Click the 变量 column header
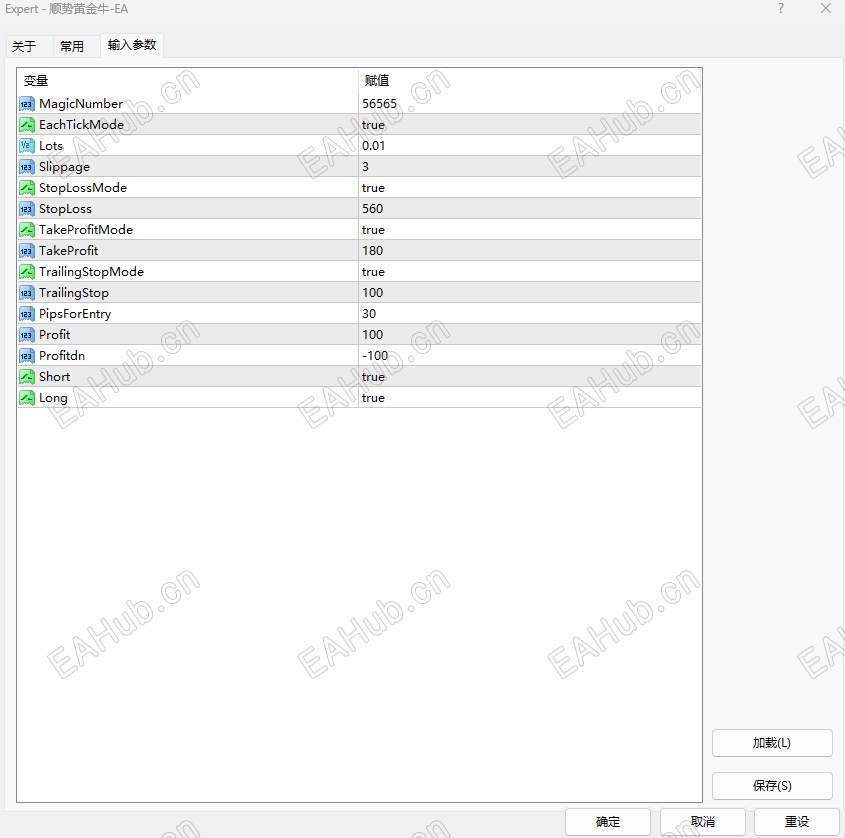Image resolution: width=845 pixels, height=838 pixels. pyautogui.click(x=36, y=81)
